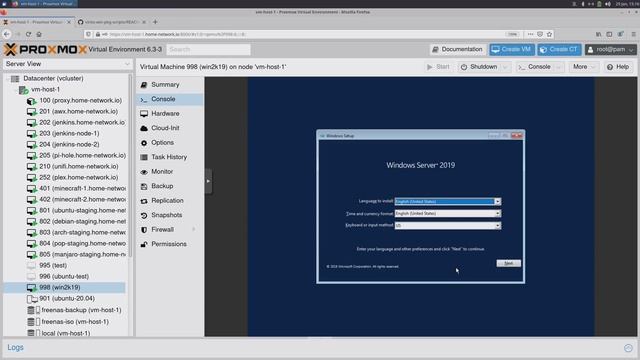
Task: Select vm-host-1 node in tree
Action: (45, 89)
